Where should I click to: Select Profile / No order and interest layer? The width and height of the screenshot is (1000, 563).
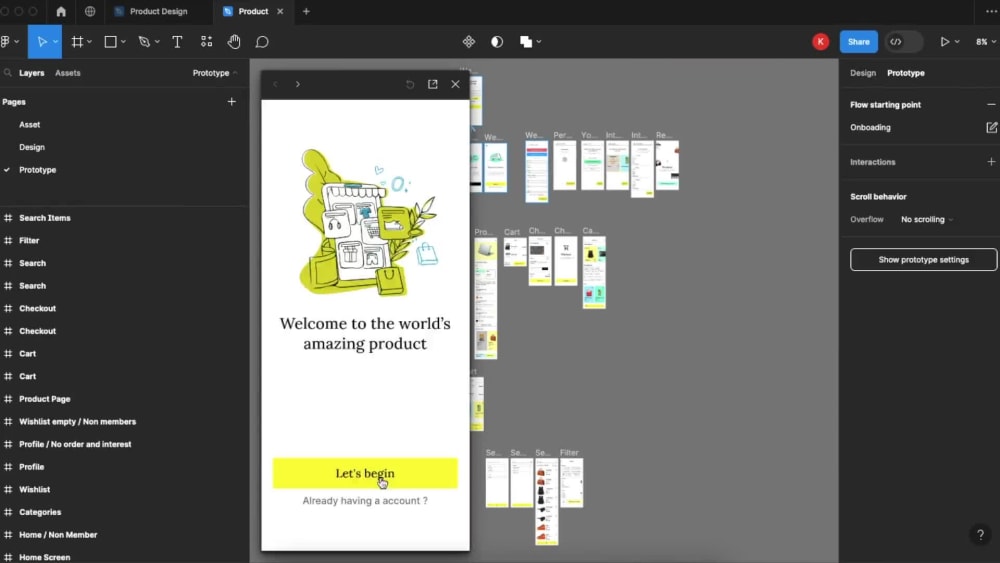tap(75, 444)
